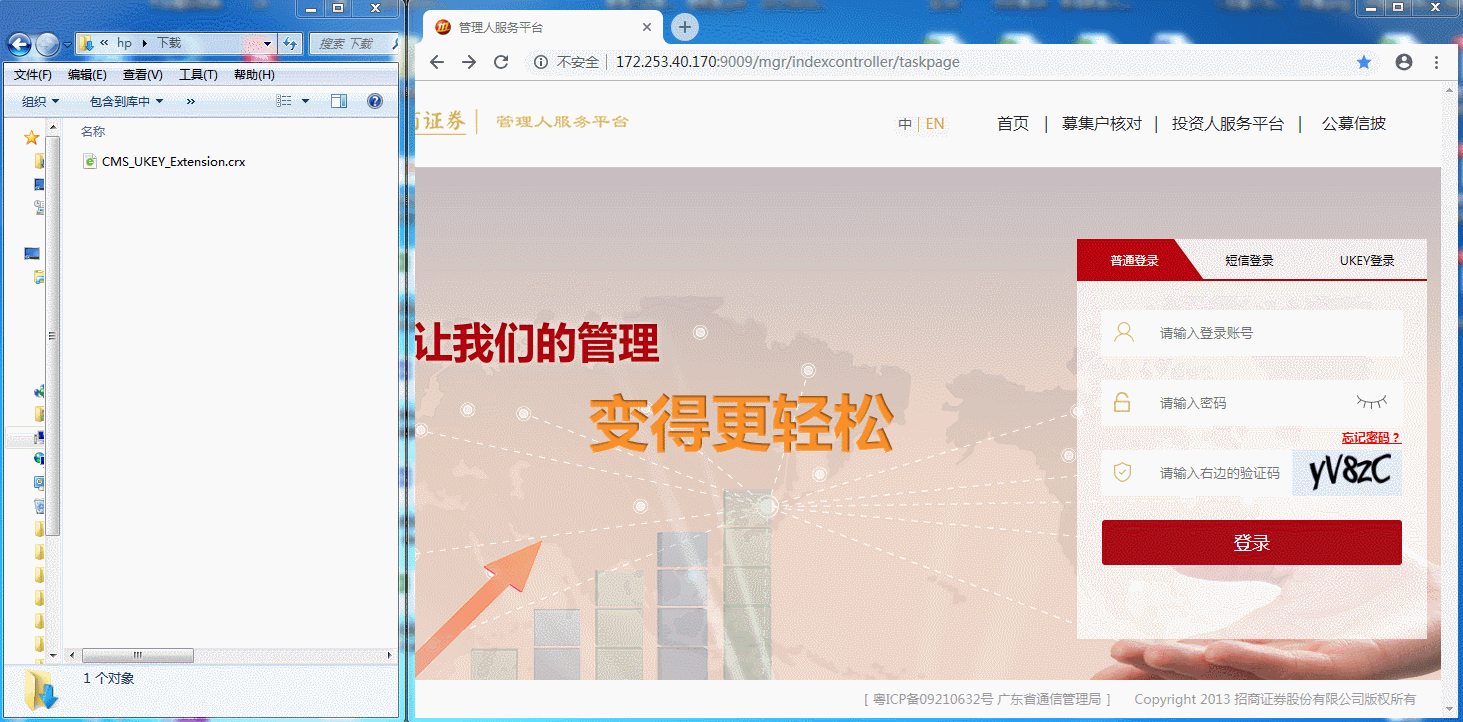Click the CMS_UKEY_Extension.crx file icon
This screenshot has width=1463, height=722.
(90, 161)
